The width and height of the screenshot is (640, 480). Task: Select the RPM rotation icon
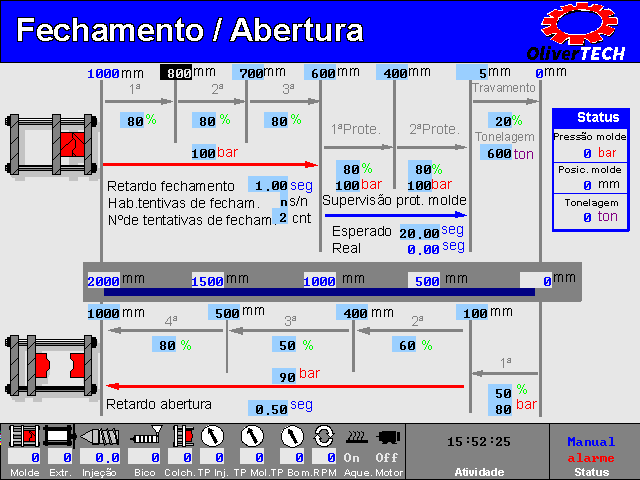324,437
